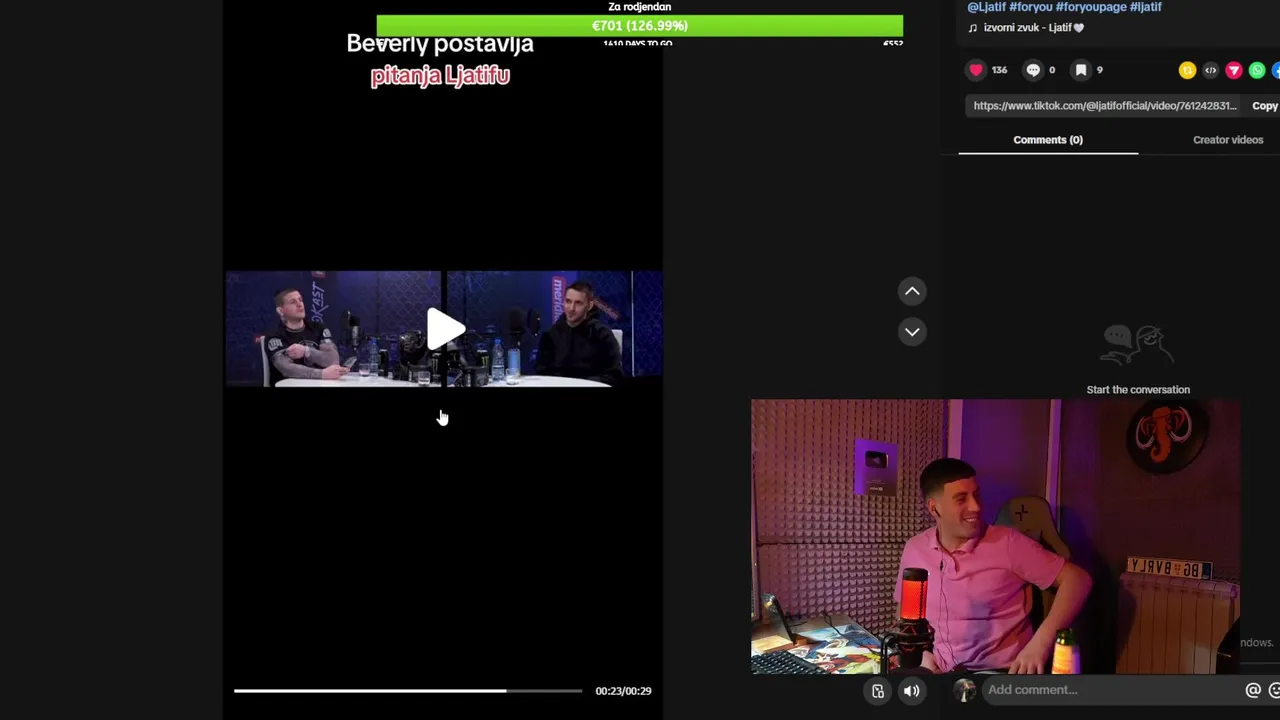Share to WhatsApp icon
1280x720 pixels.
click(1257, 70)
